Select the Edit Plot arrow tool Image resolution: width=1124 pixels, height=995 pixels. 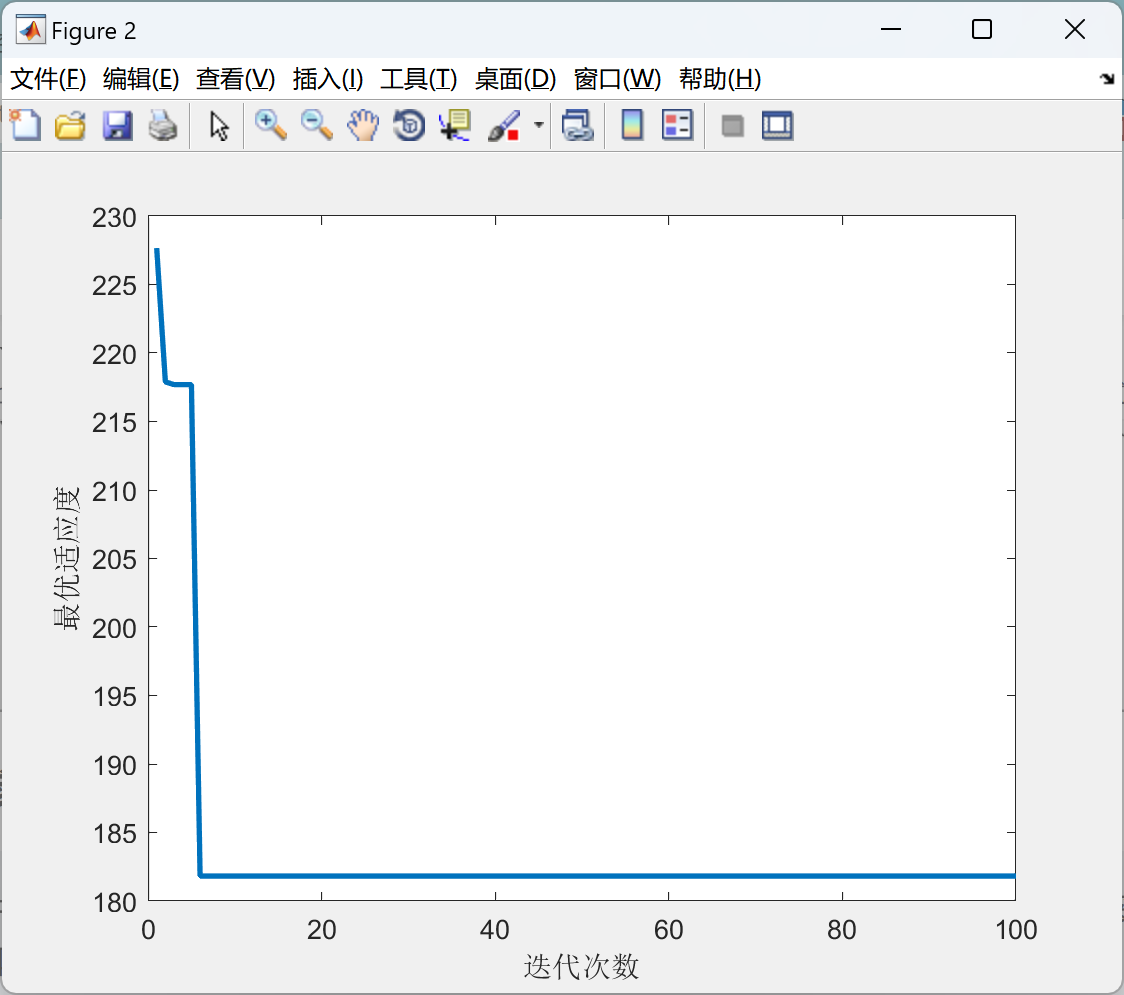click(219, 126)
